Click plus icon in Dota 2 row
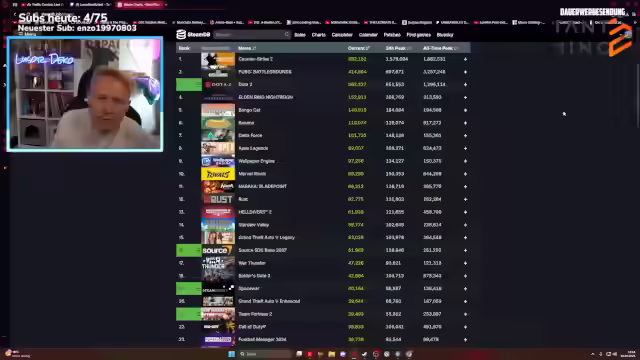The width and height of the screenshot is (640, 360). pyautogui.click(x=465, y=84)
